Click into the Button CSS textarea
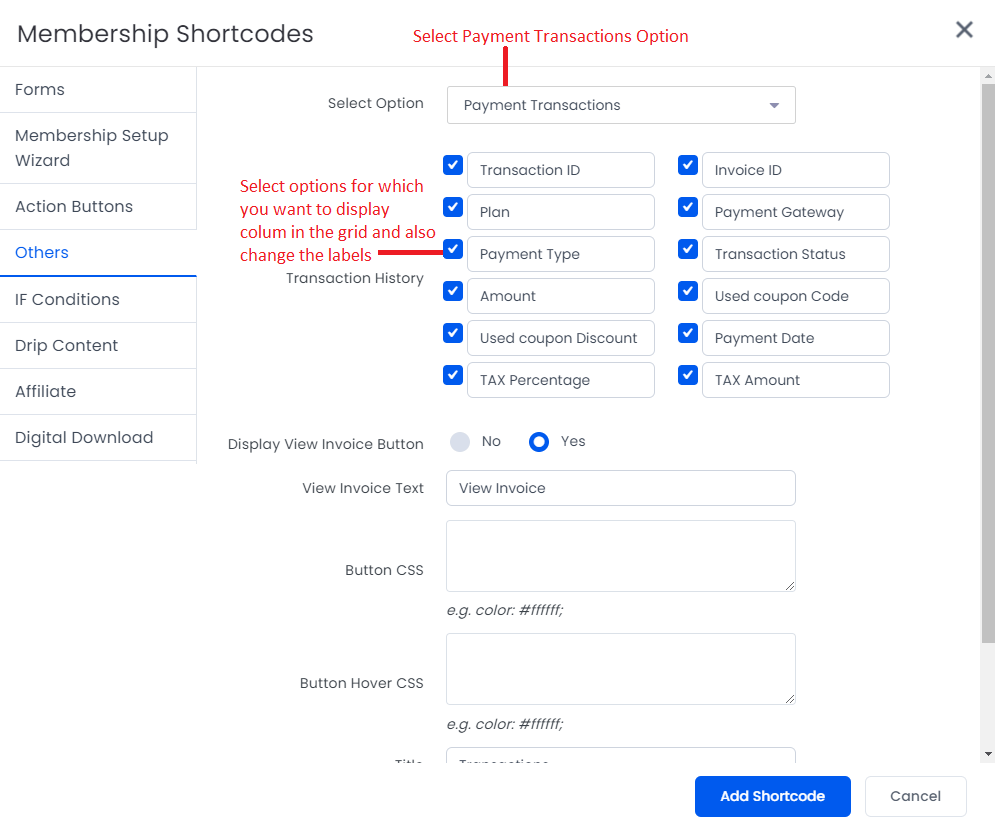Image resolution: width=995 pixels, height=829 pixels. tap(621, 556)
